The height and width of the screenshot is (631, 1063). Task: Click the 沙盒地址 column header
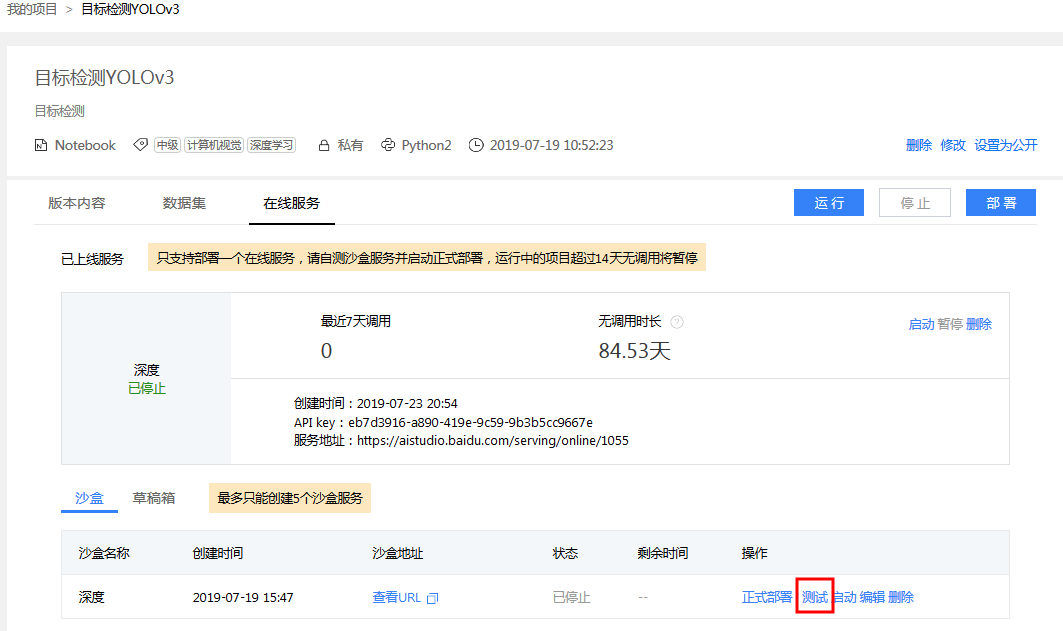(x=397, y=553)
